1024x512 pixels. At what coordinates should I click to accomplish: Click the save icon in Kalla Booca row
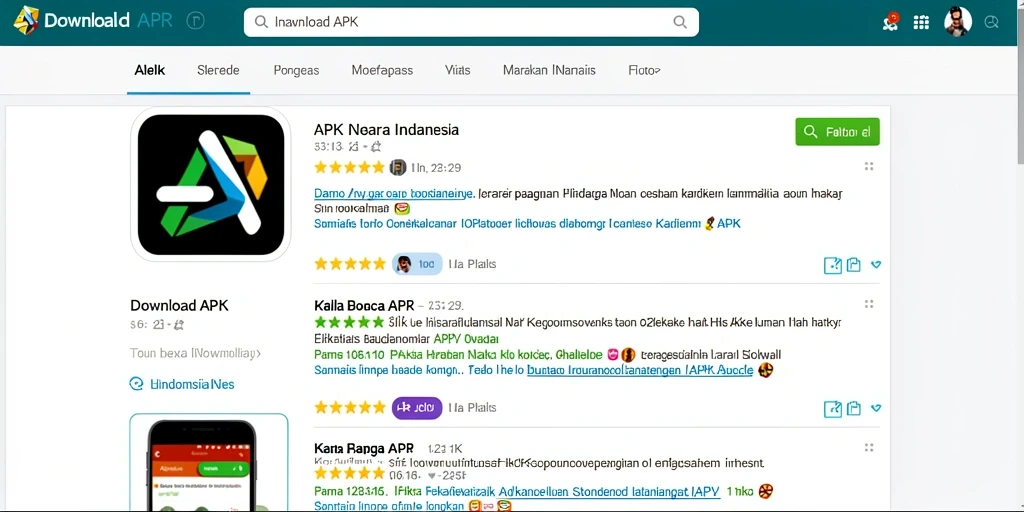[854, 409]
